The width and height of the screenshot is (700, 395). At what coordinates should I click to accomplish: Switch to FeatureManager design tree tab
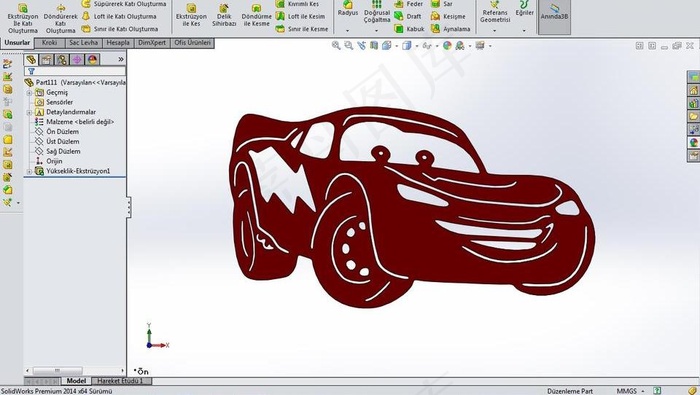point(31,59)
